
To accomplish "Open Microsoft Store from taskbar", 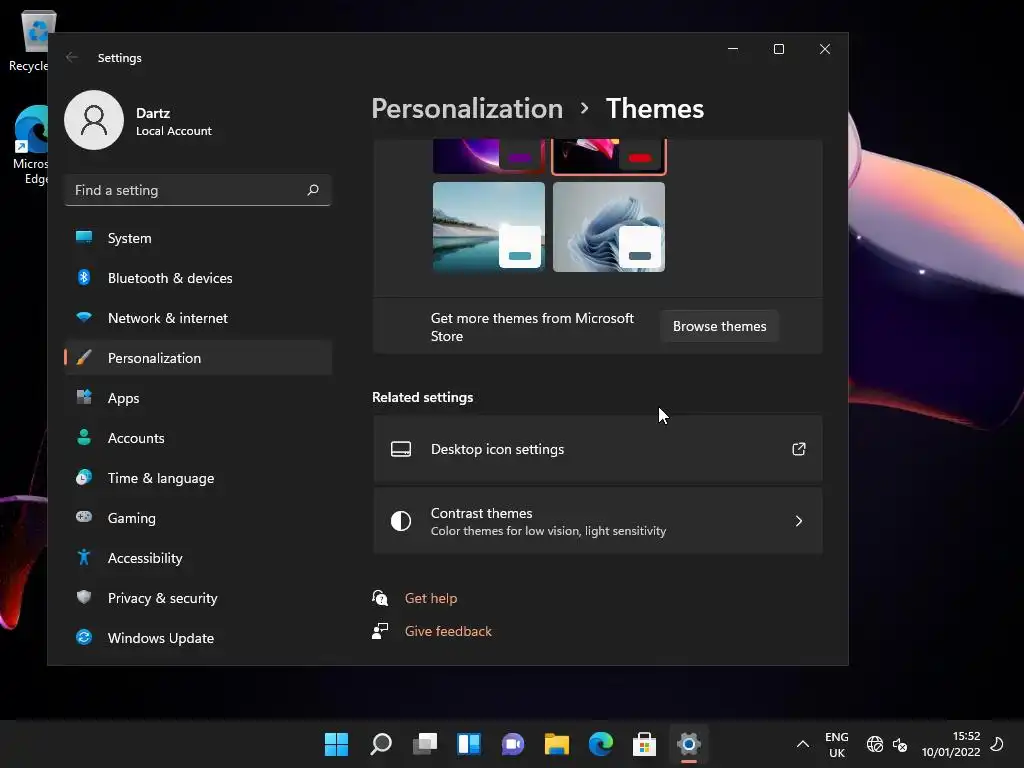I will [645, 744].
